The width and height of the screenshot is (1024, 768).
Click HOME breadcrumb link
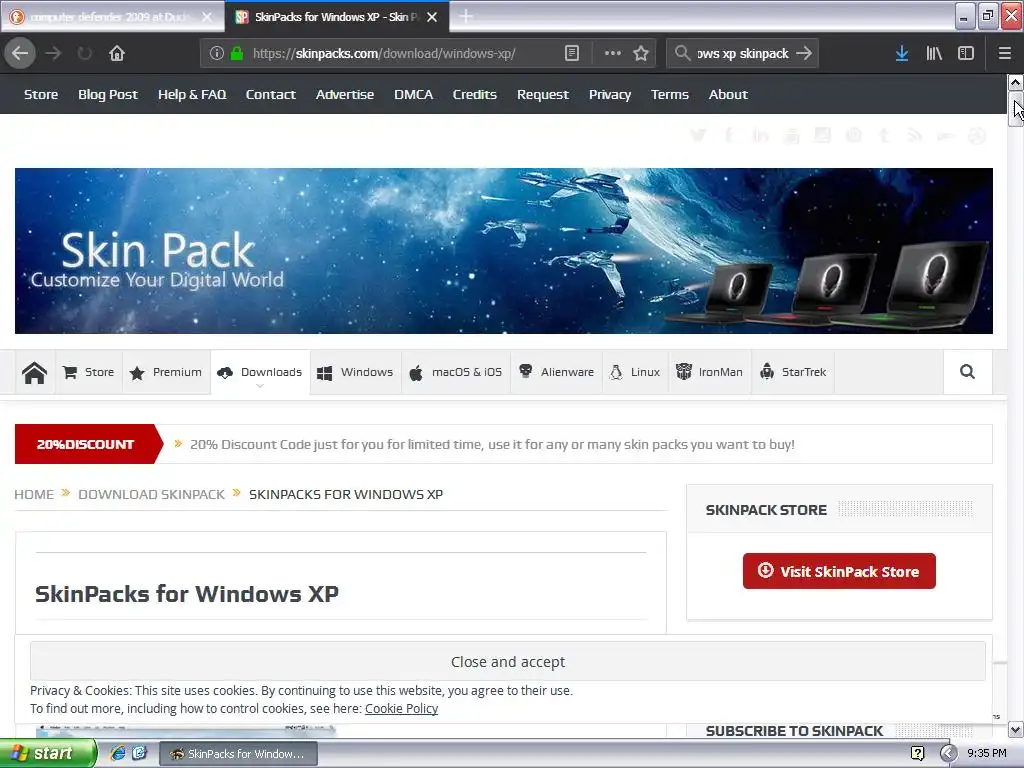34,494
